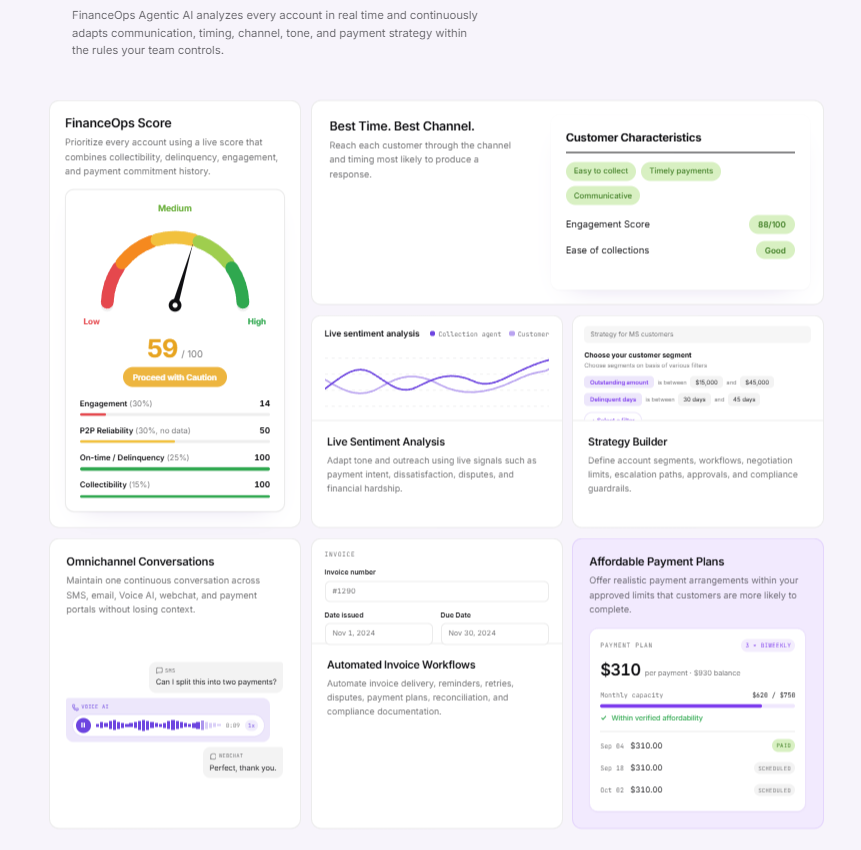861x850 pixels.
Task: Pause the Voice AI audio playback
Action: click(83, 725)
